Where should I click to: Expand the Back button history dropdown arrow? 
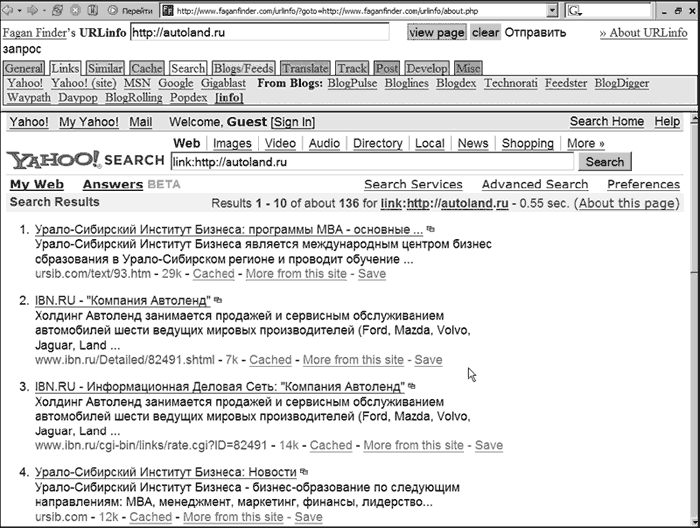coord(18,10)
